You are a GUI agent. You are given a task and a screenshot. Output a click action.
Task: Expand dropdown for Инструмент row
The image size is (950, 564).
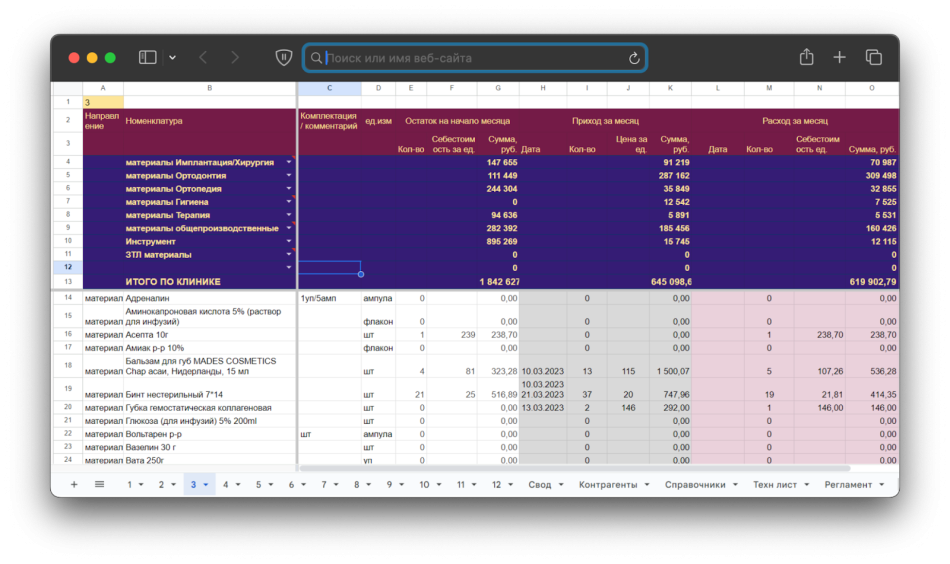289,241
